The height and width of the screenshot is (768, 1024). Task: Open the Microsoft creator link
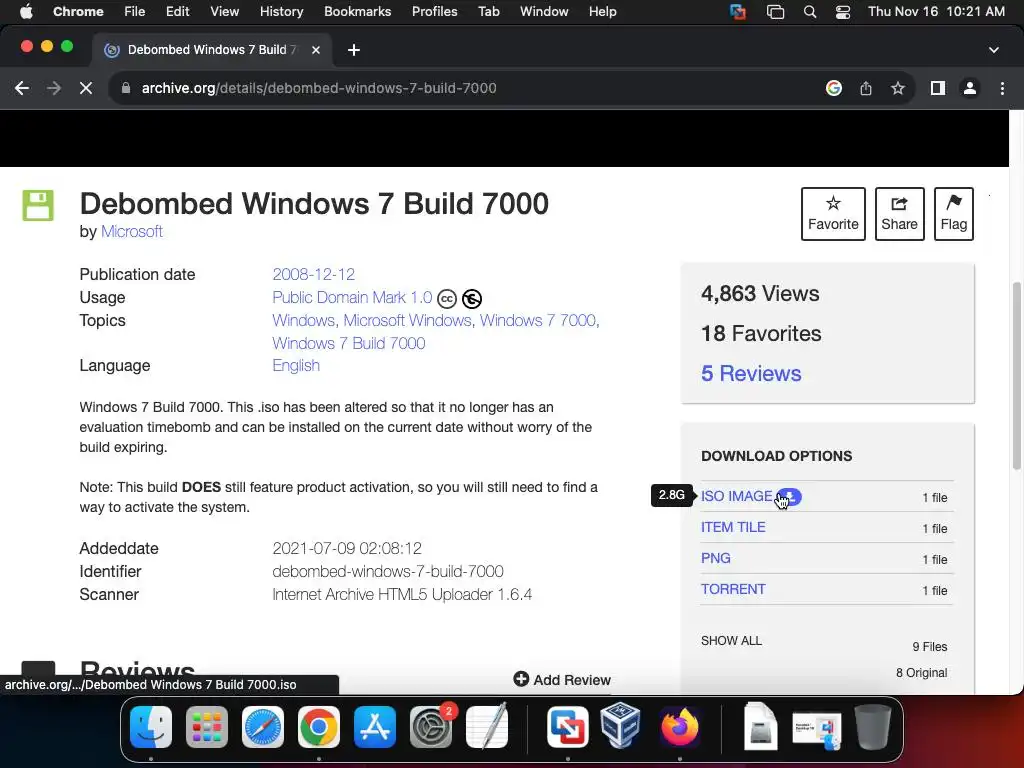(x=132, y=231)
